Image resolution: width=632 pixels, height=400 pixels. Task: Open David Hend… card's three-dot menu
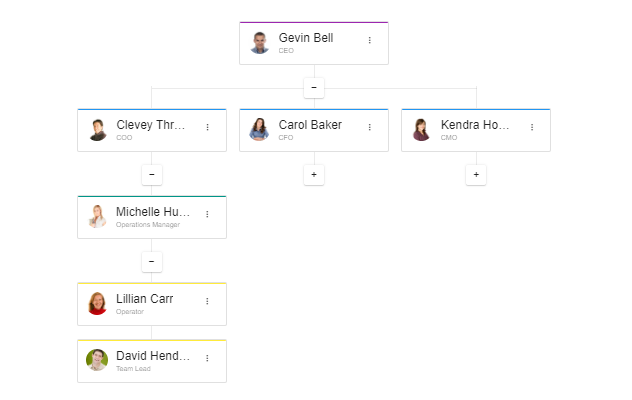207,359
